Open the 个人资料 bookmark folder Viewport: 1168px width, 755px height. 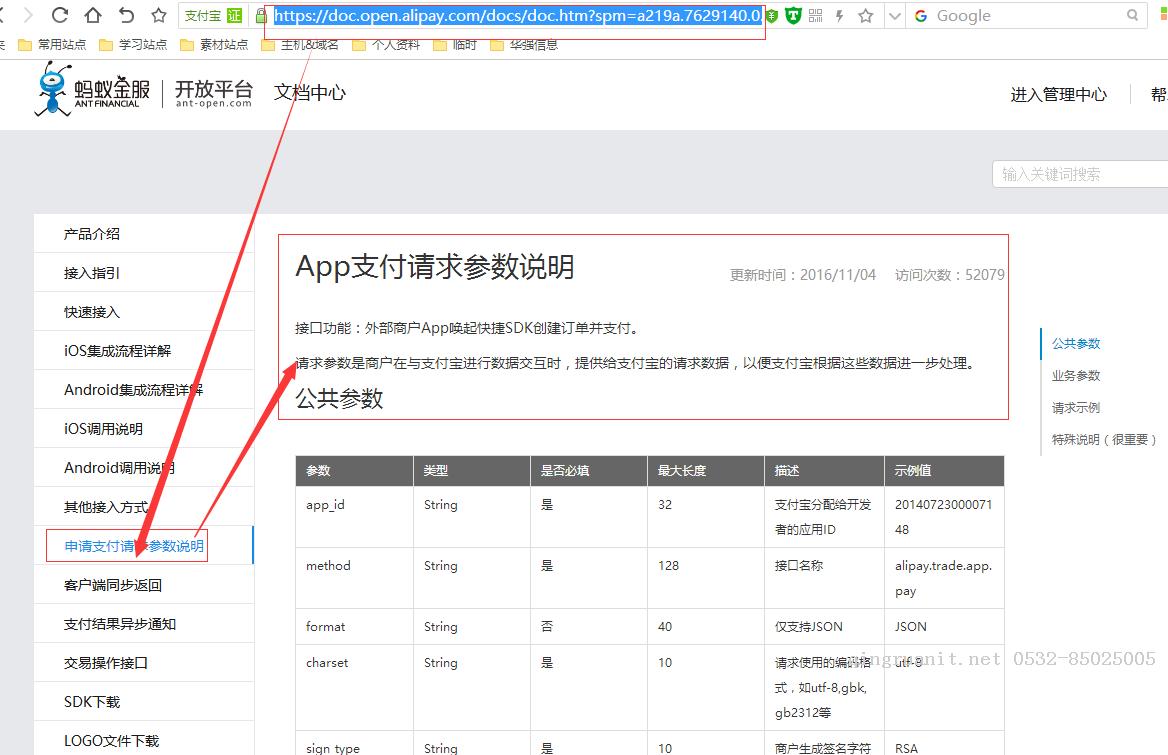386,45
